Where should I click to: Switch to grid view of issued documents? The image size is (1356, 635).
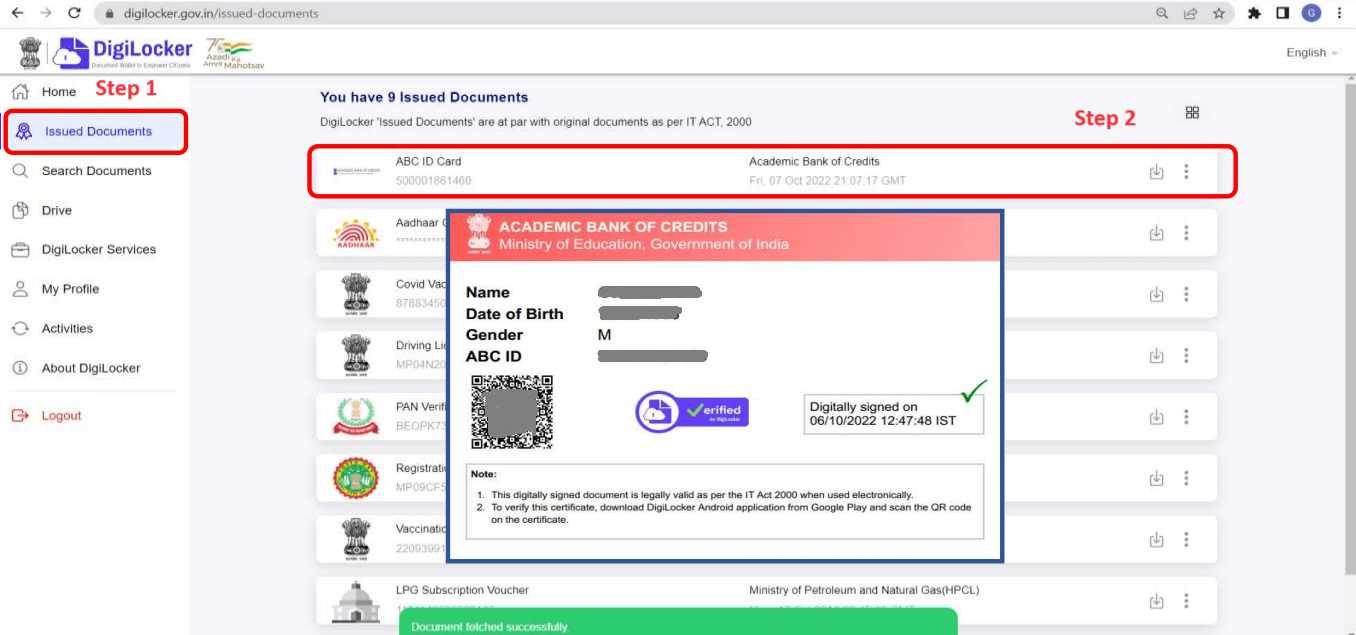click(x=1192, y=112)
